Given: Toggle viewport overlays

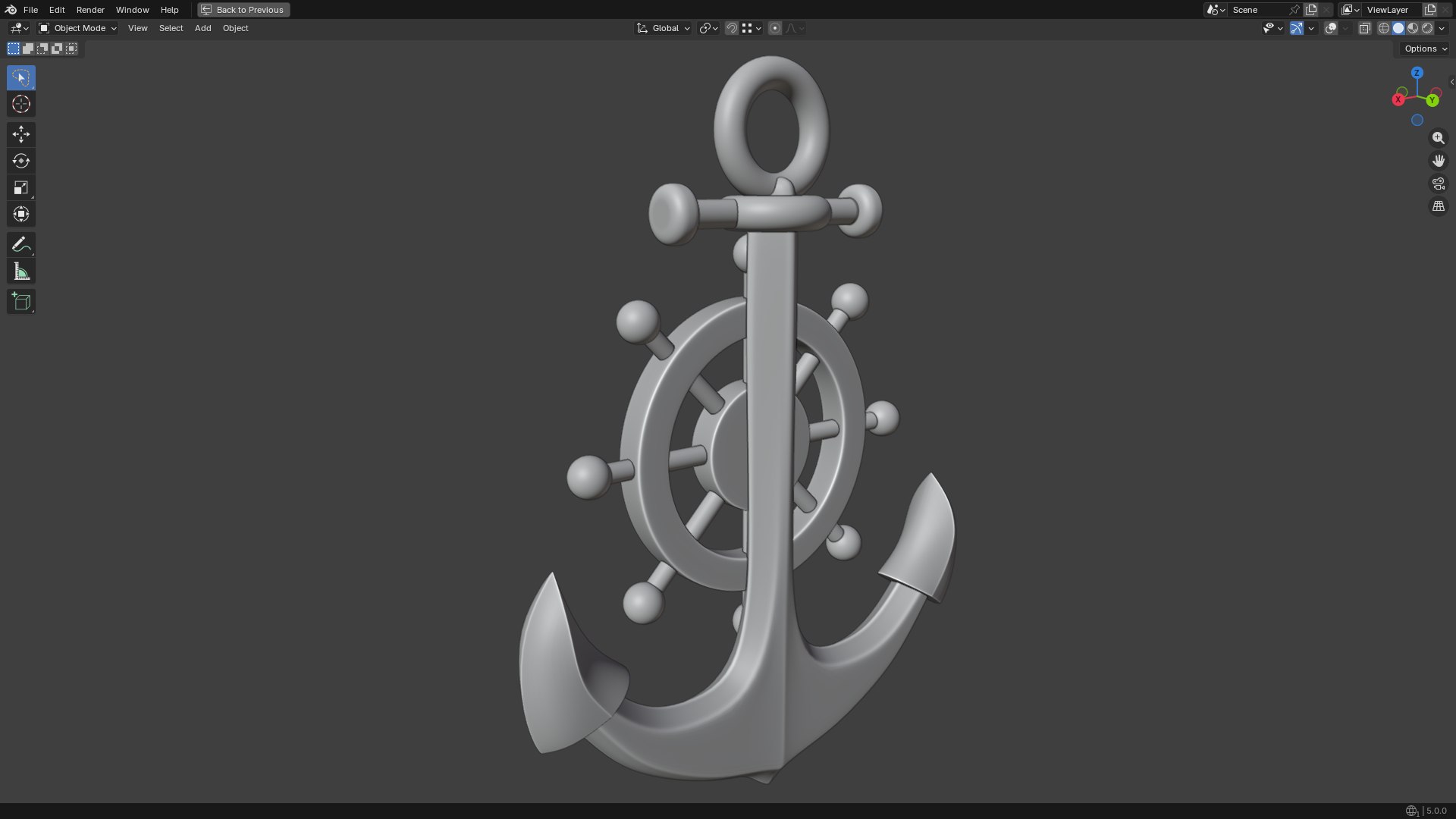Looking at the screenshot, I should [x=1331, y=28].
